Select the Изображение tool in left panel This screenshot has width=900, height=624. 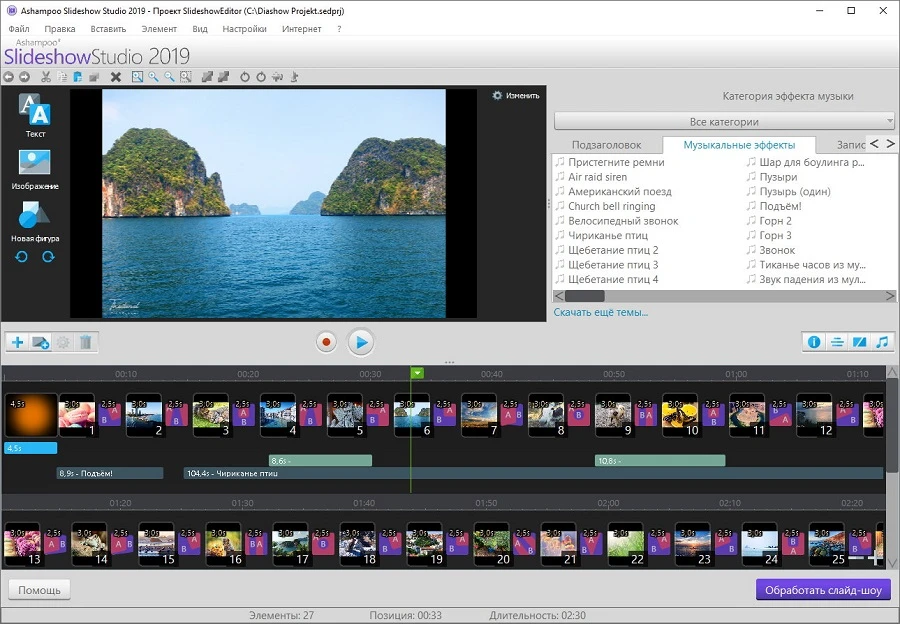(35, 166)
